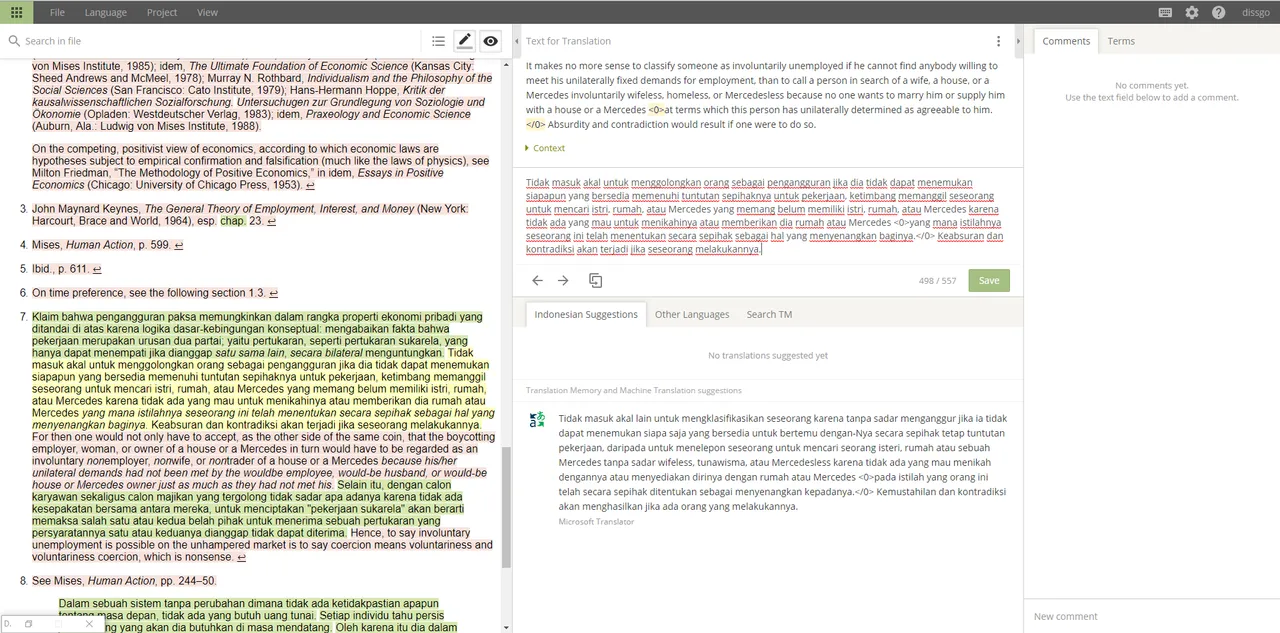Click restore icon in small floating window

[28, 624]
